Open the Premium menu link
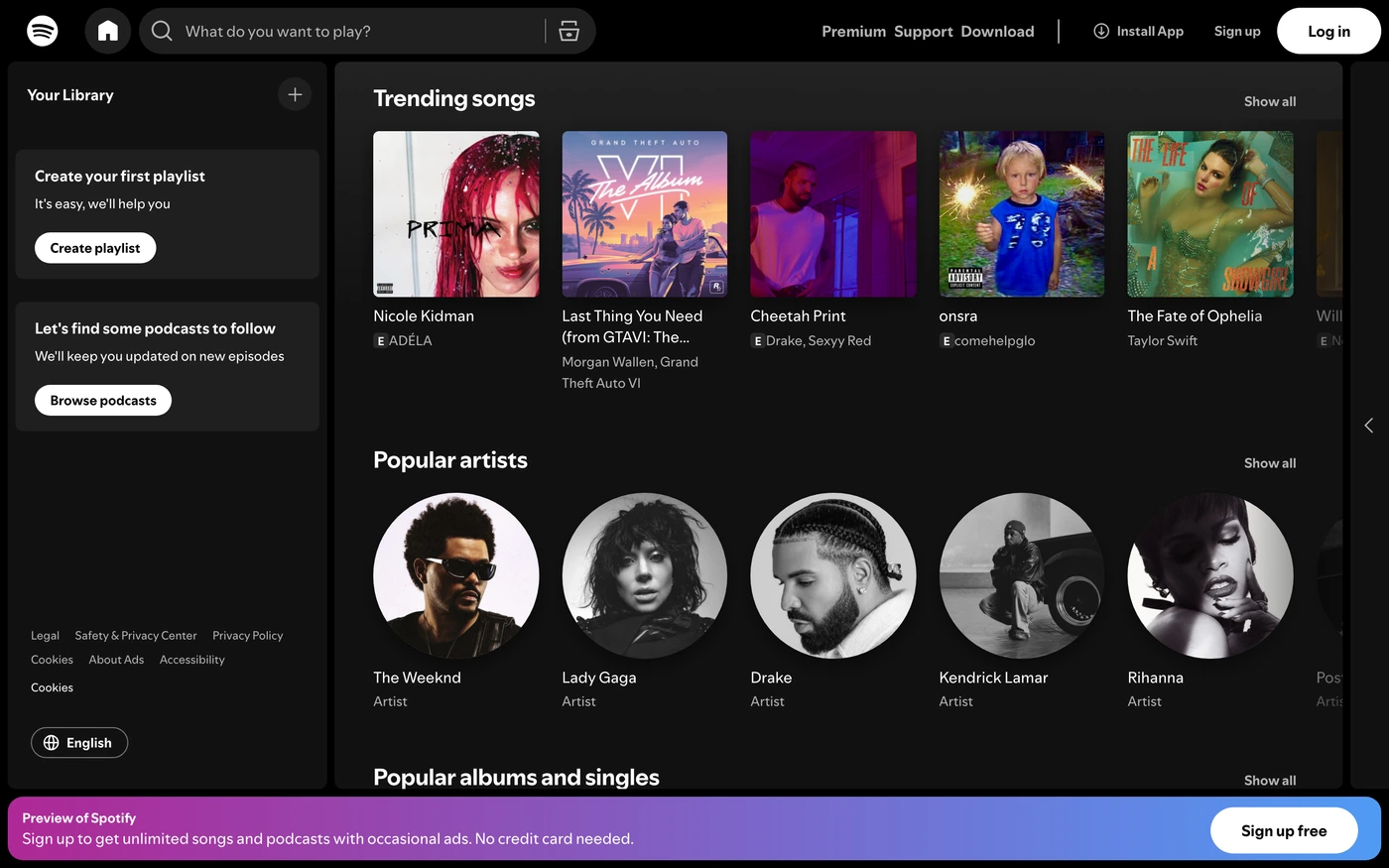Viewport: 1389px width, 868px height. pos(854,31)
